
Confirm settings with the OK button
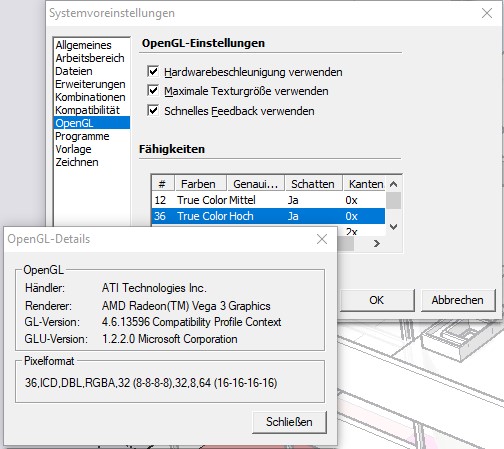pos(377,300)
